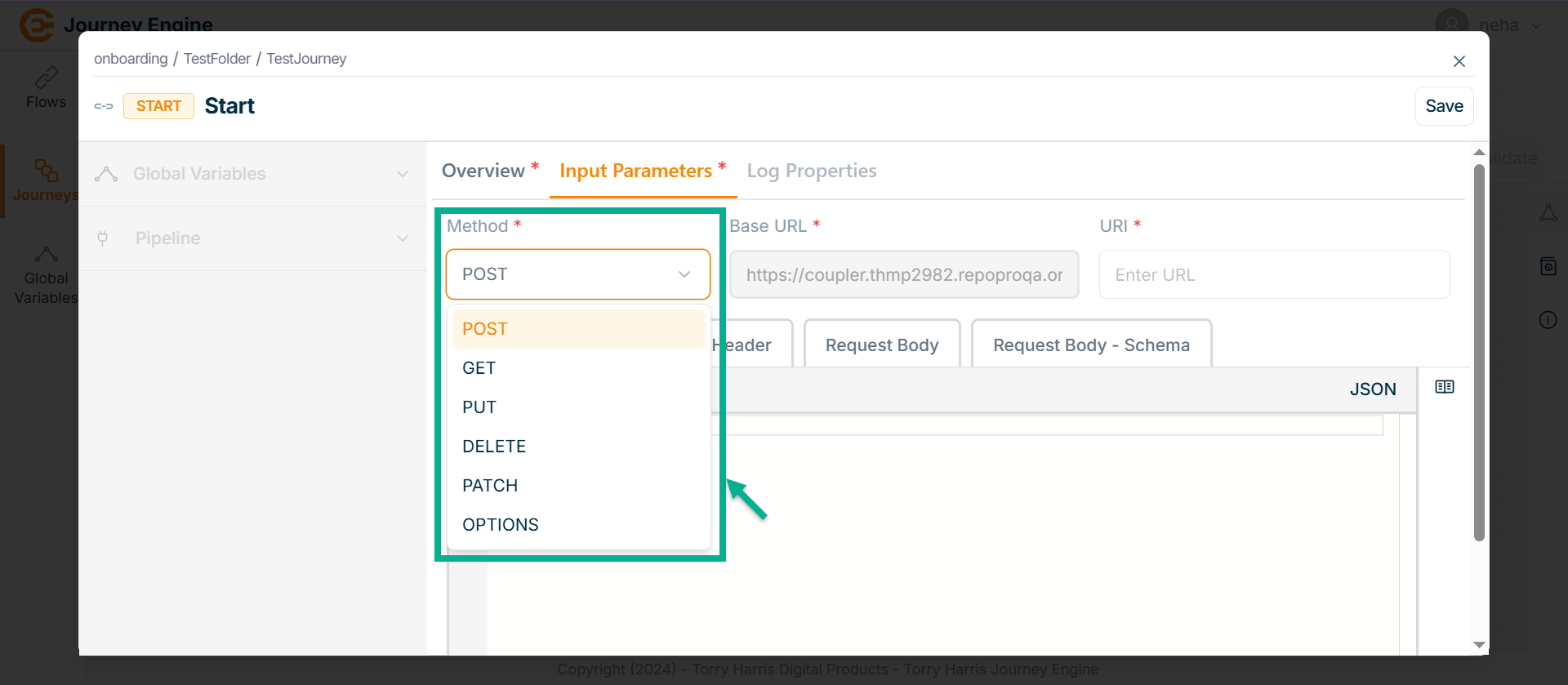Image resolution: width=1568 pixels, height=685 pixels.
Task: Switch to the Overview tab
Action: coord(483,171)
